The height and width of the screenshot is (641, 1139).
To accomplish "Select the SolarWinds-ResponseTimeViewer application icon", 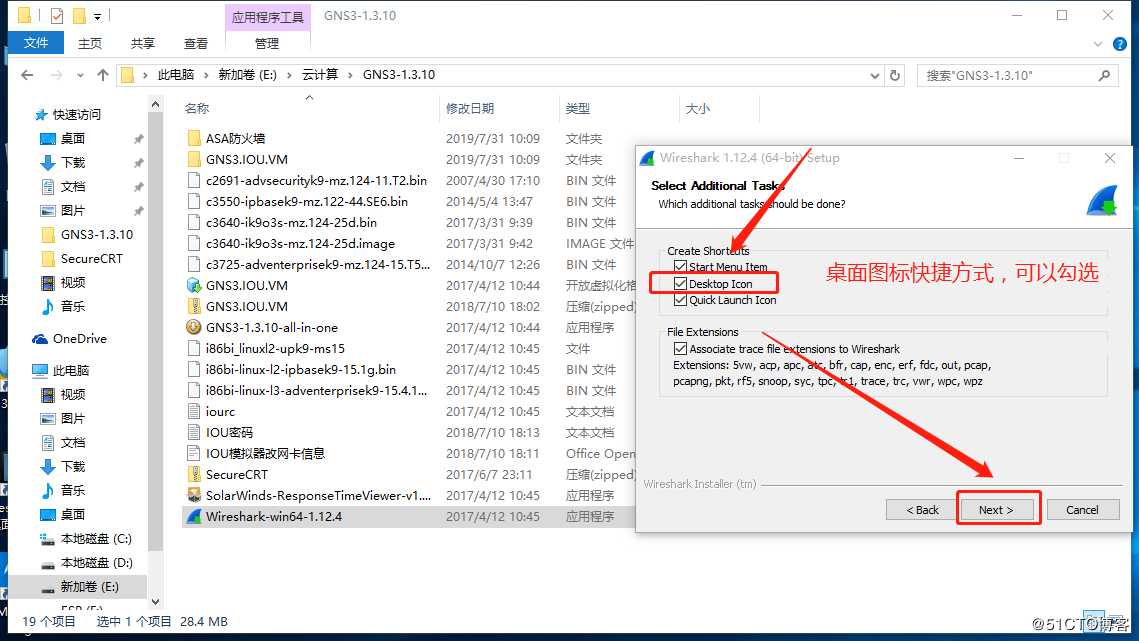I will 194,496.
